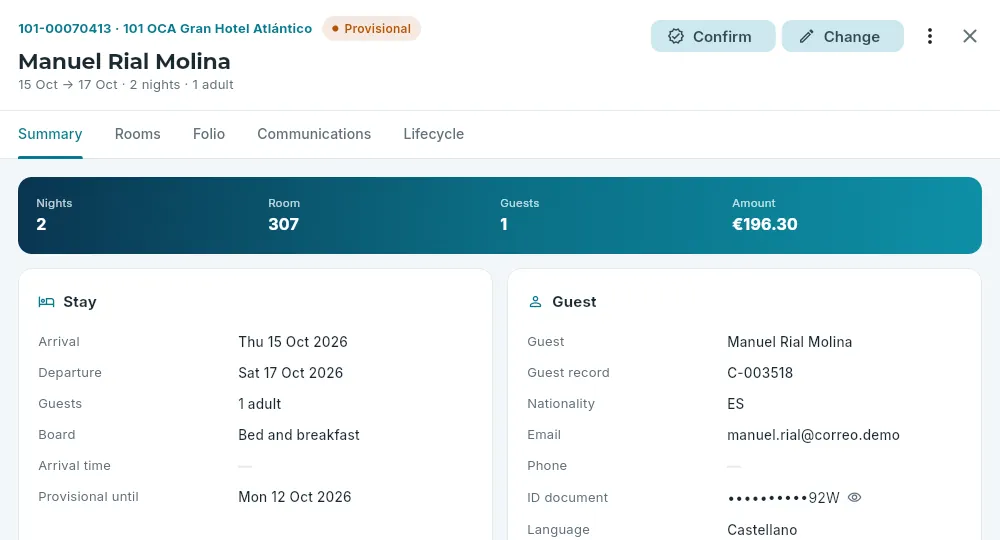Click email manuel.rial@correo.demo
This screenshot has width=1000, height=540.
(813, 435)
